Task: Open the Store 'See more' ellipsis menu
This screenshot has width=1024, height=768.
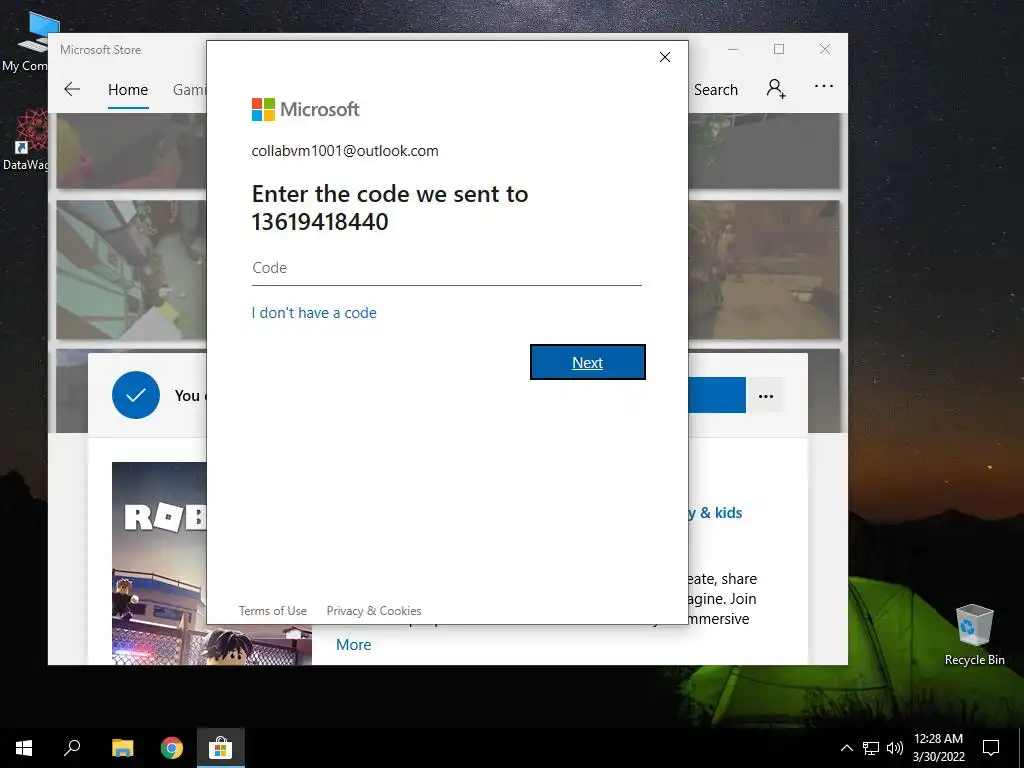Action: pos(824,86)
